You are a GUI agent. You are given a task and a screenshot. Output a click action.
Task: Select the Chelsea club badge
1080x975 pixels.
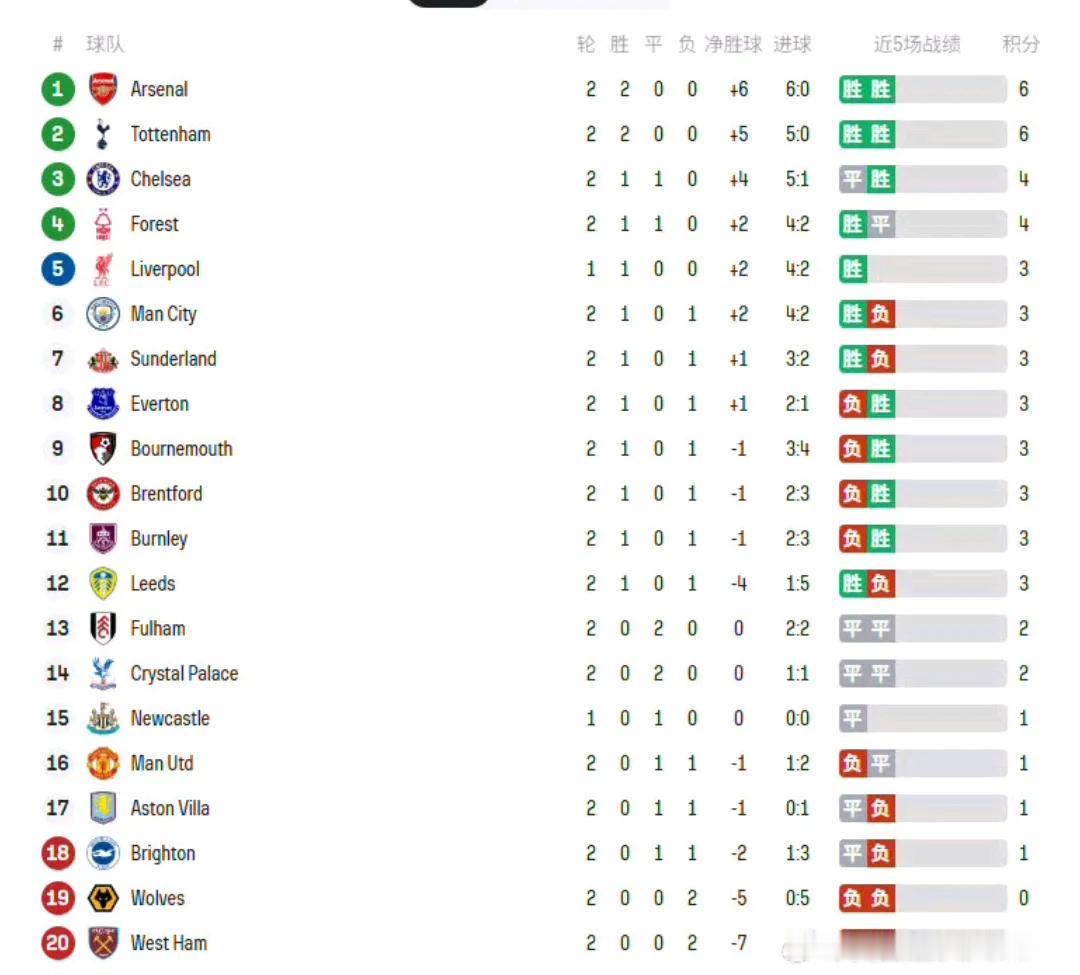[103, 179]
